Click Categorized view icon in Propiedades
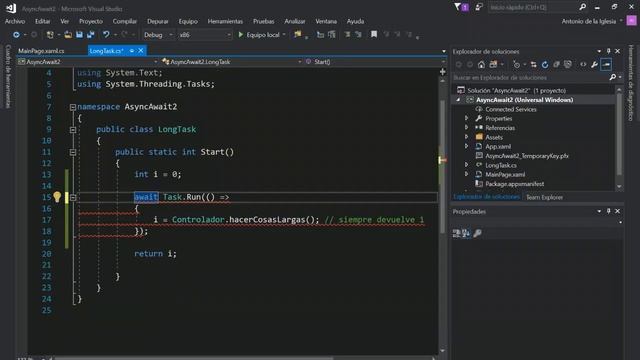Viewport: 640px width, 360px height. pos(456,233)
